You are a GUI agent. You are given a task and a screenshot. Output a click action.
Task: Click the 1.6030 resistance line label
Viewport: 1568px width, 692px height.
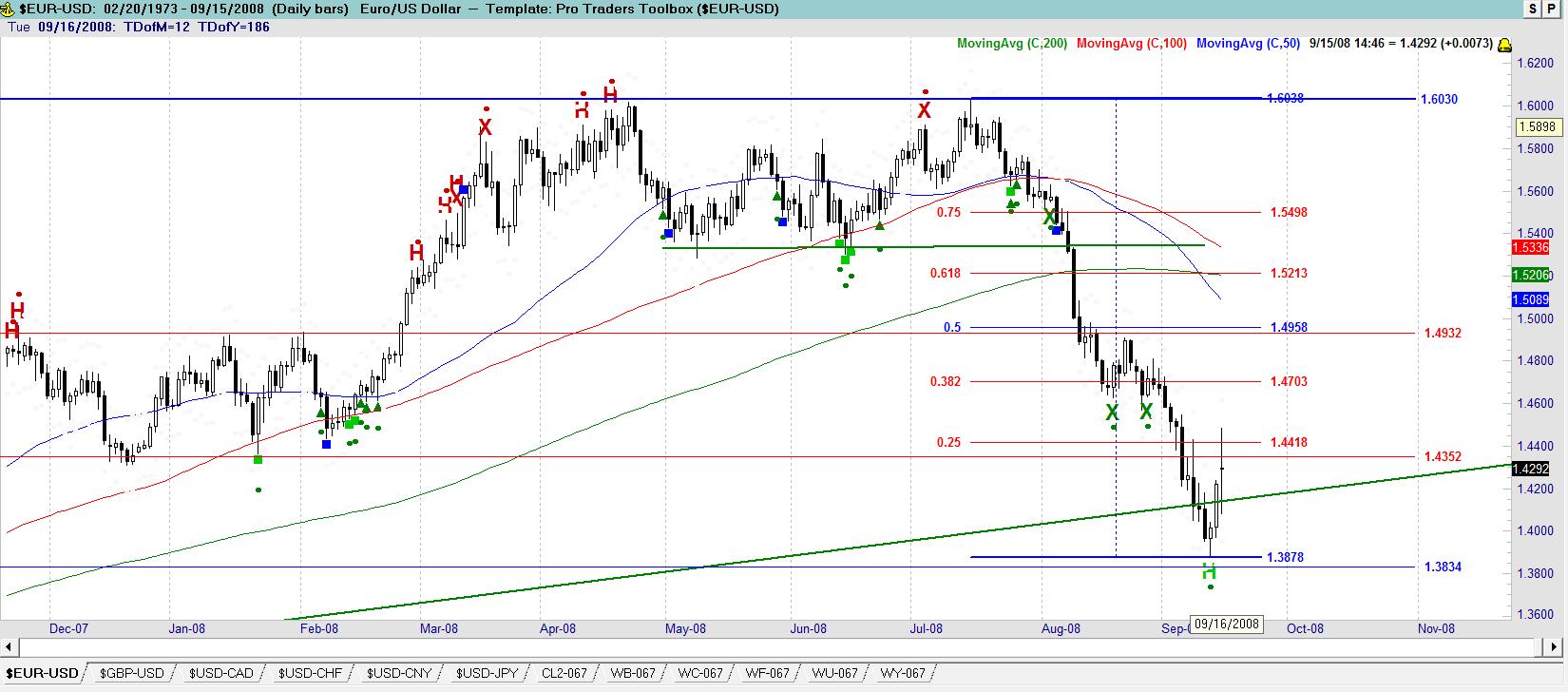(1439, 99)
